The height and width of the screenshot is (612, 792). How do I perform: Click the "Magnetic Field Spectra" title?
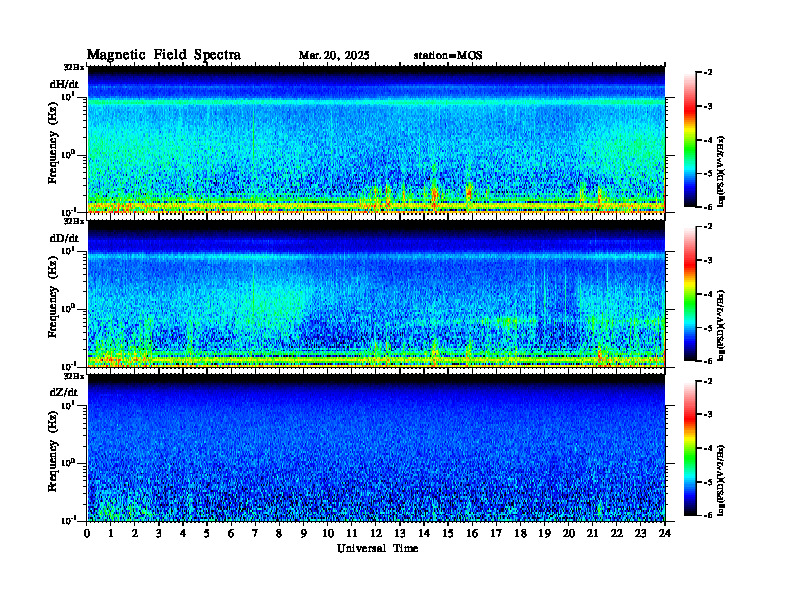[164, 55]
